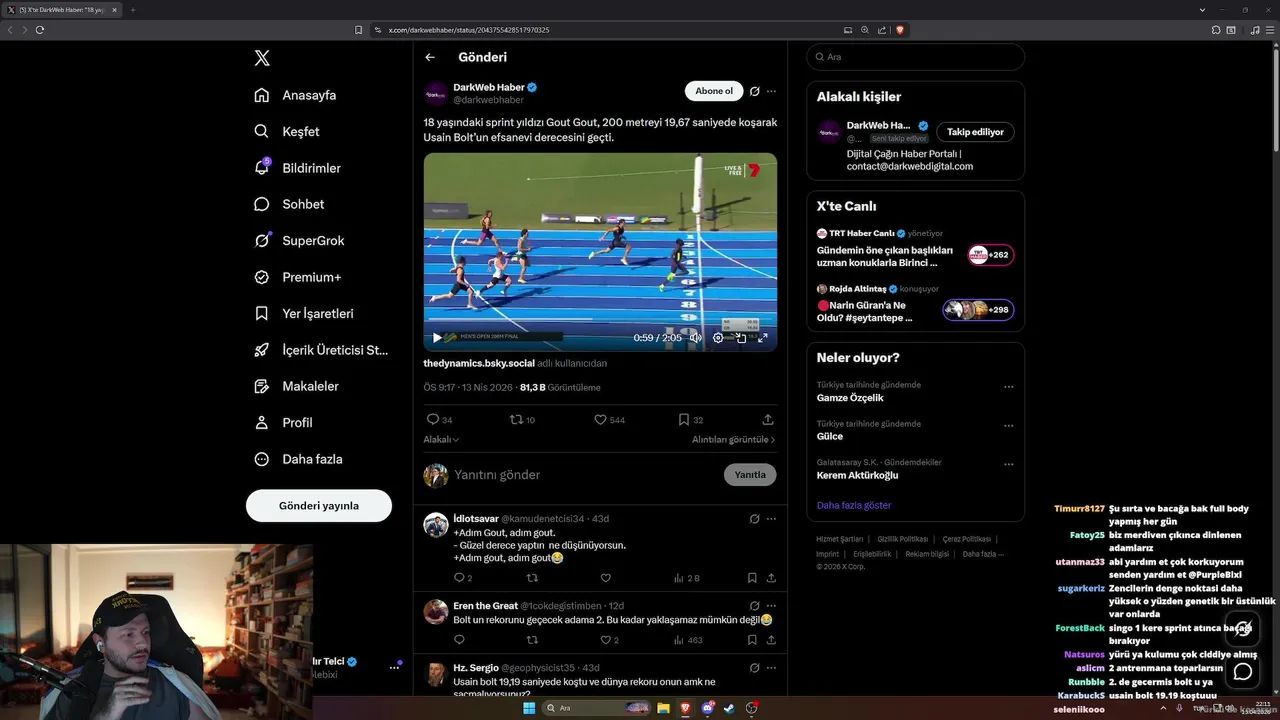Bookmark Eren the Great's reply
The image size is (1280, 720).
752,640
